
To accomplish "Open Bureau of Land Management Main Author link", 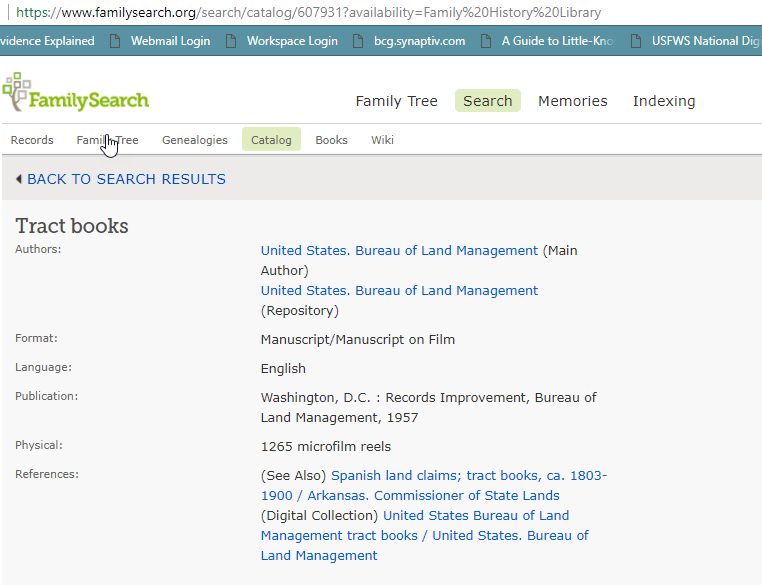I will 399,251.
